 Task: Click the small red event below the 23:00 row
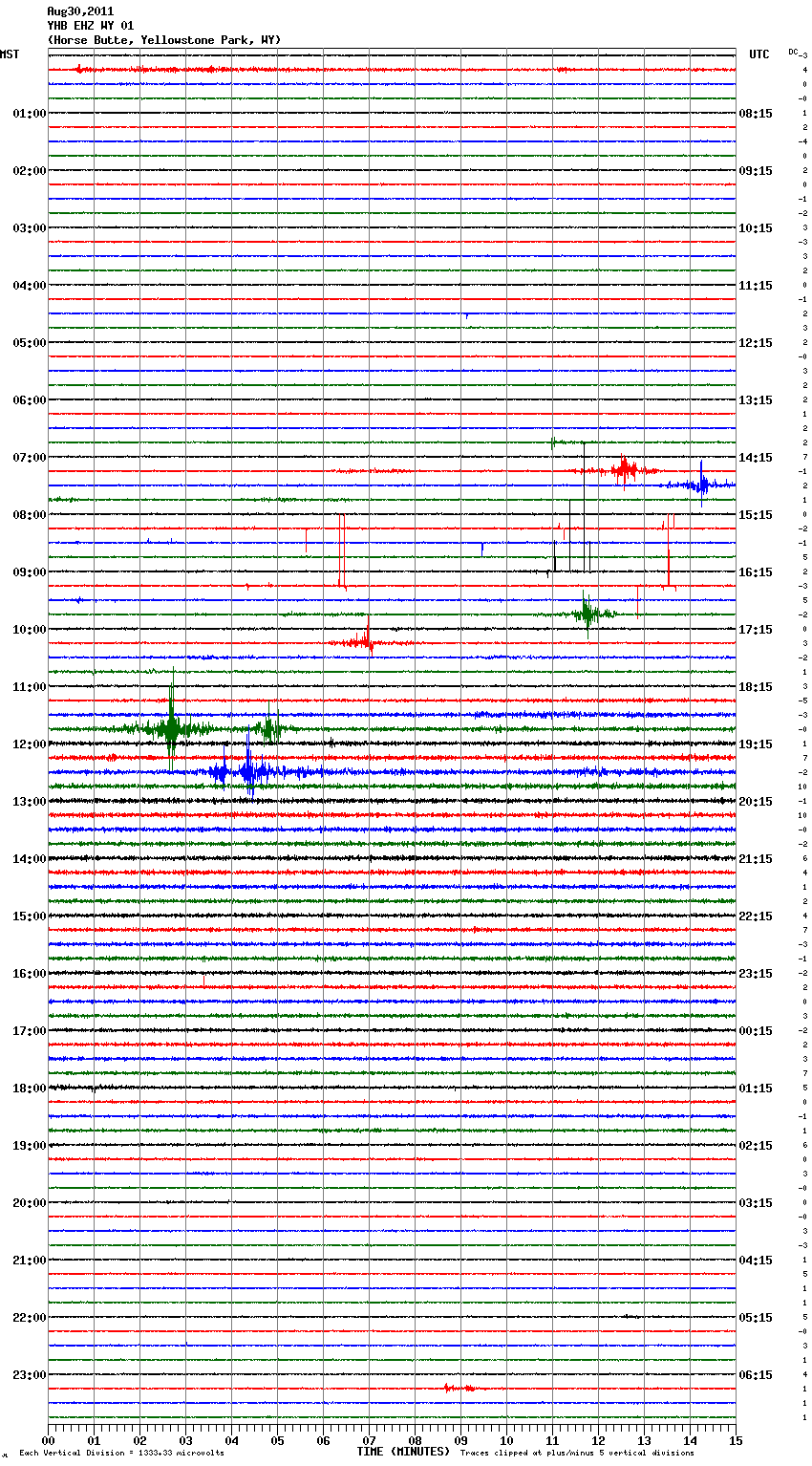[x=459, y=1388]
